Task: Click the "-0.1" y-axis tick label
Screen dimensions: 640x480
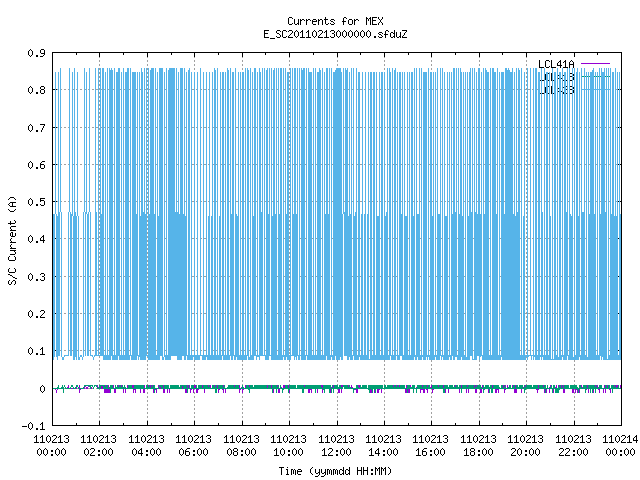Action: pyautogui.click(x=33, y=426)
